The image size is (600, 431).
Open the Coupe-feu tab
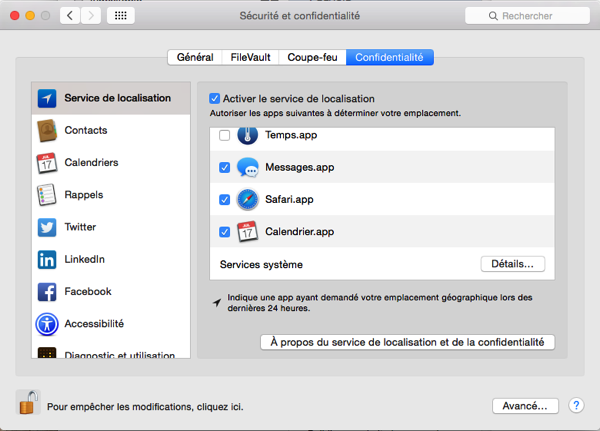[312, 57]
